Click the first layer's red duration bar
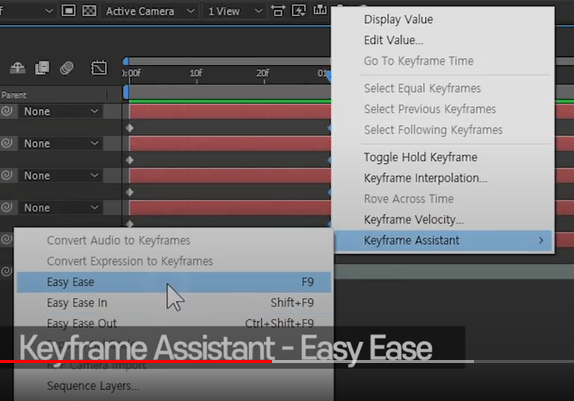The width and height of the screenshot is (574, 401). coord(230,112)
